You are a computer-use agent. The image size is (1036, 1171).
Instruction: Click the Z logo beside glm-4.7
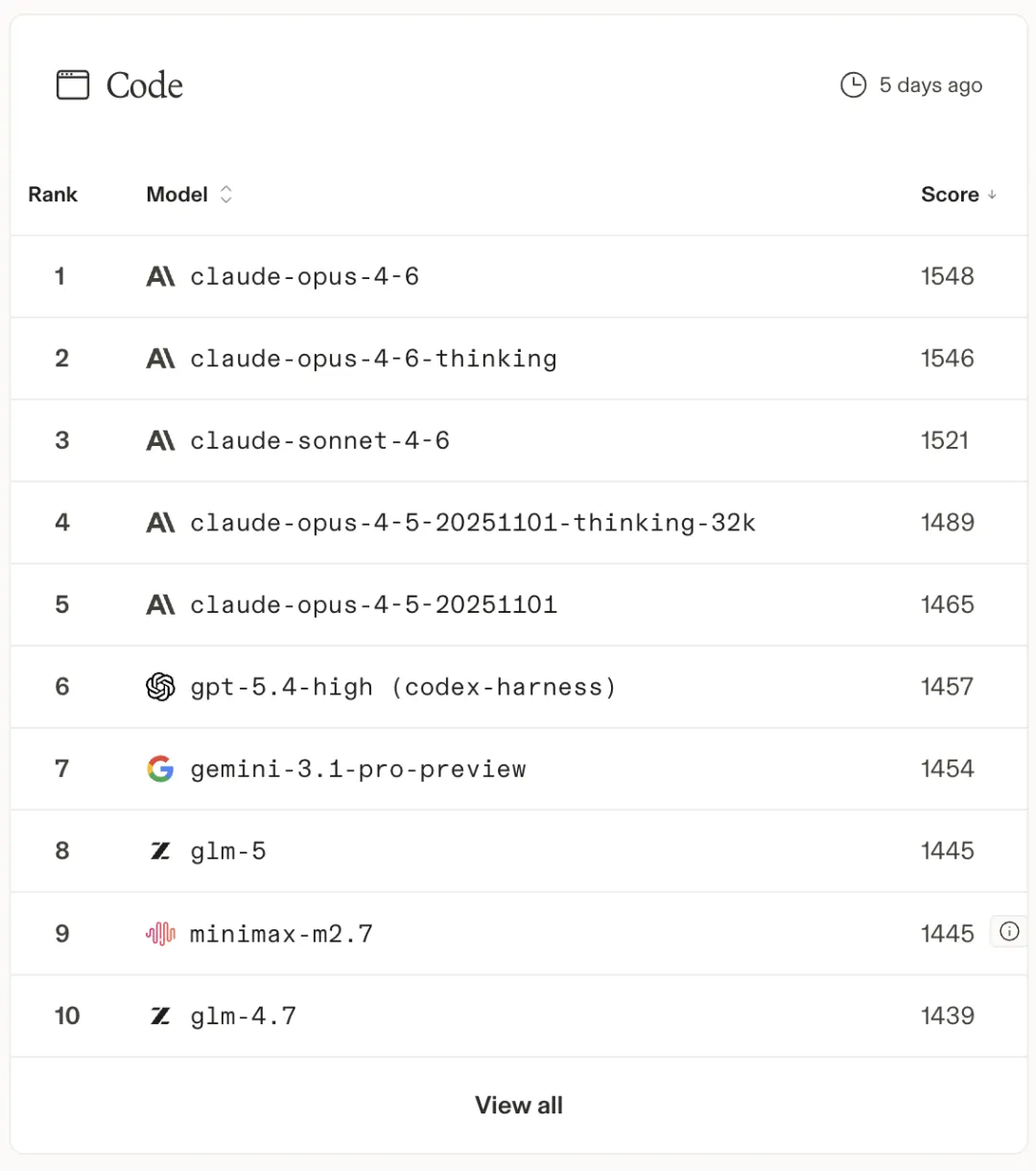pos(160,1016)
